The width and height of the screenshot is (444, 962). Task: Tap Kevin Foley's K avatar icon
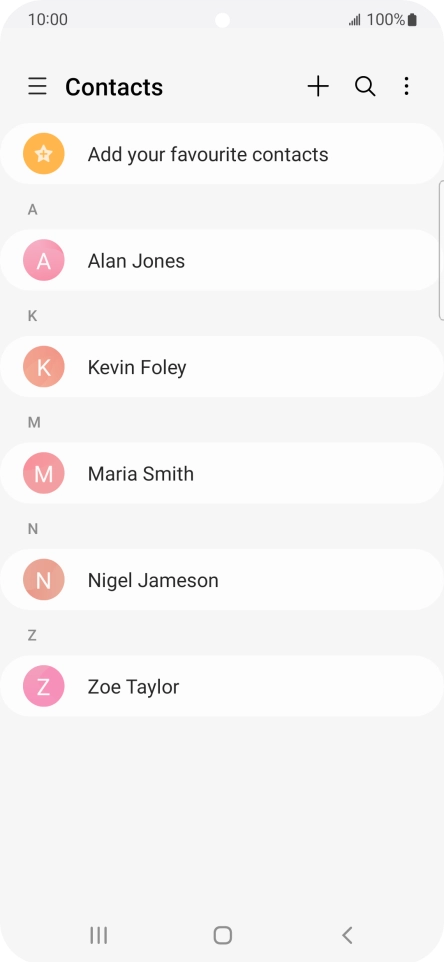pos(44,367)
